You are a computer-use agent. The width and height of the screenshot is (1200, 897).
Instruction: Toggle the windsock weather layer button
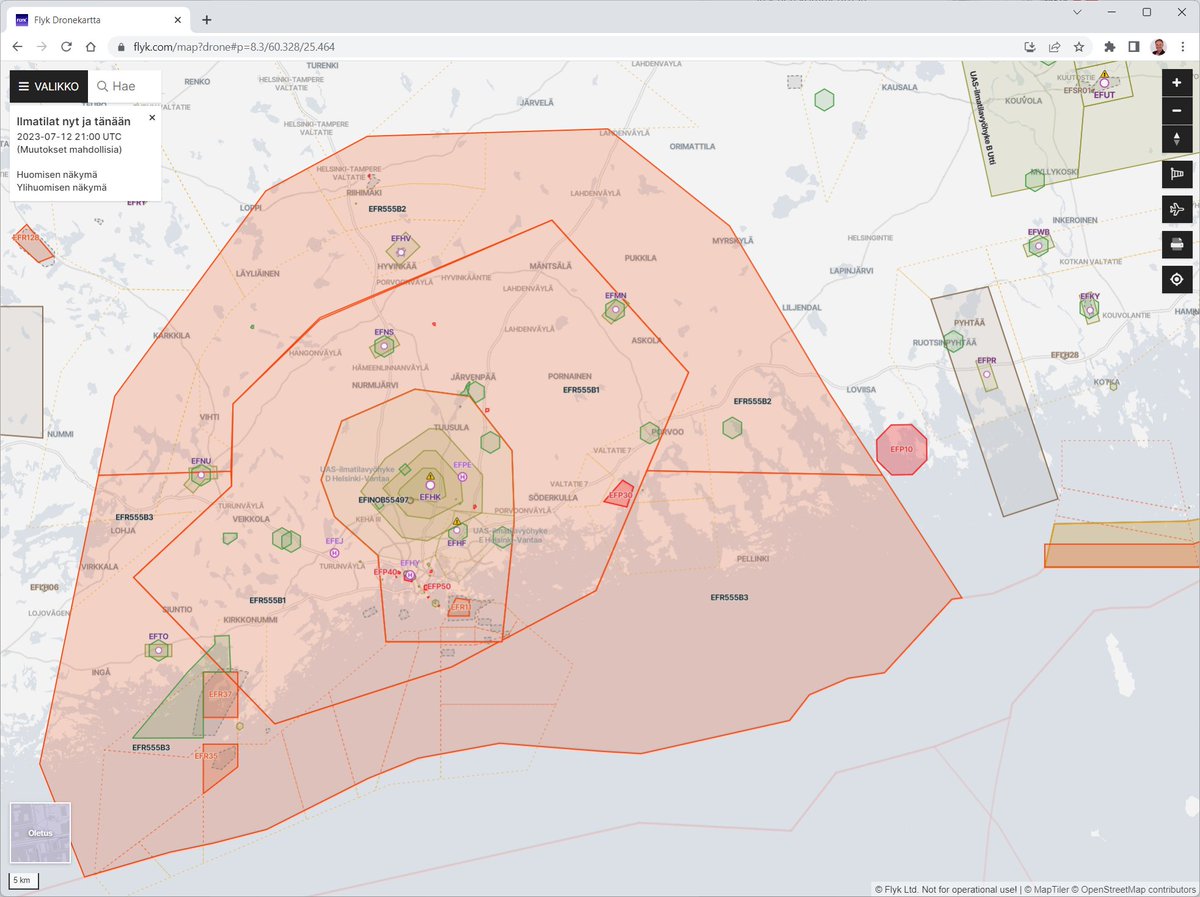tap(1177, 175)
